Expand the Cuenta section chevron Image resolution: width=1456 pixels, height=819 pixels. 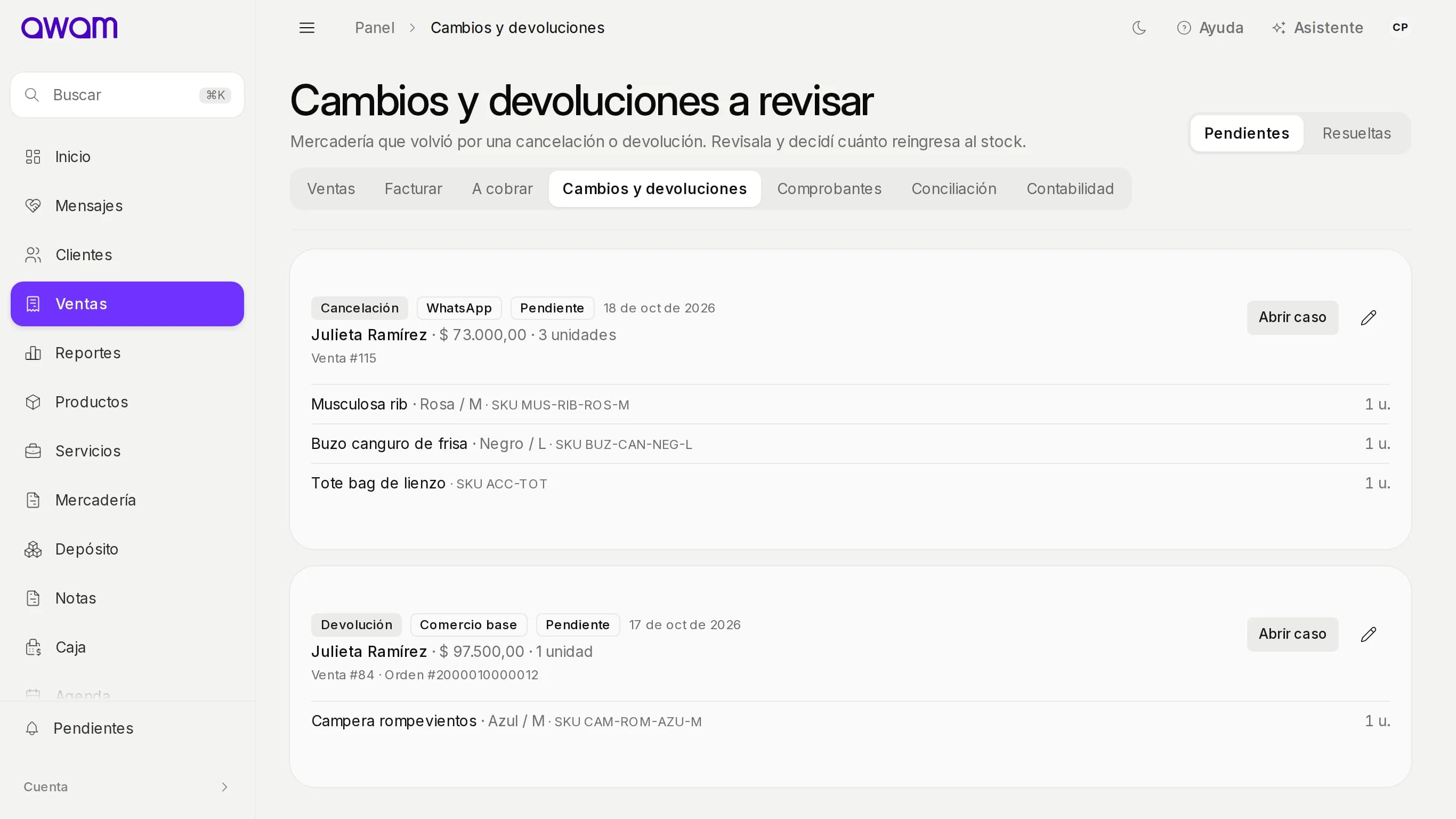[x=224, y=787]
